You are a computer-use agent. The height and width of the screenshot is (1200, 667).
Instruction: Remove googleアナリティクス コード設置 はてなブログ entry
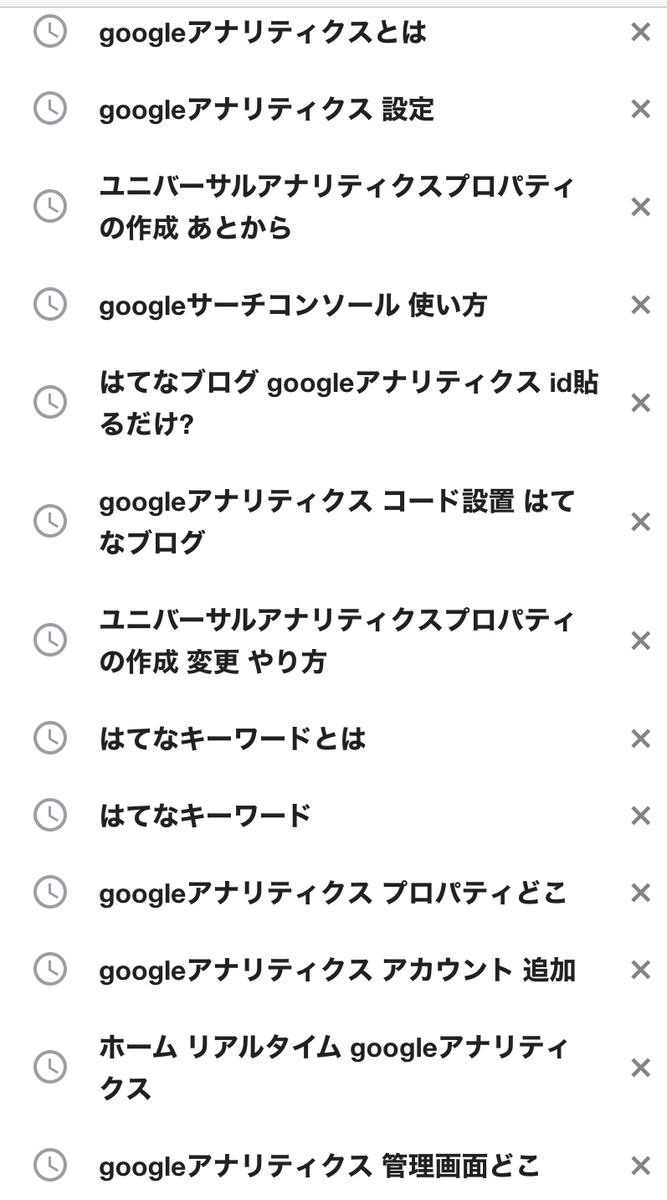point(640,521)
